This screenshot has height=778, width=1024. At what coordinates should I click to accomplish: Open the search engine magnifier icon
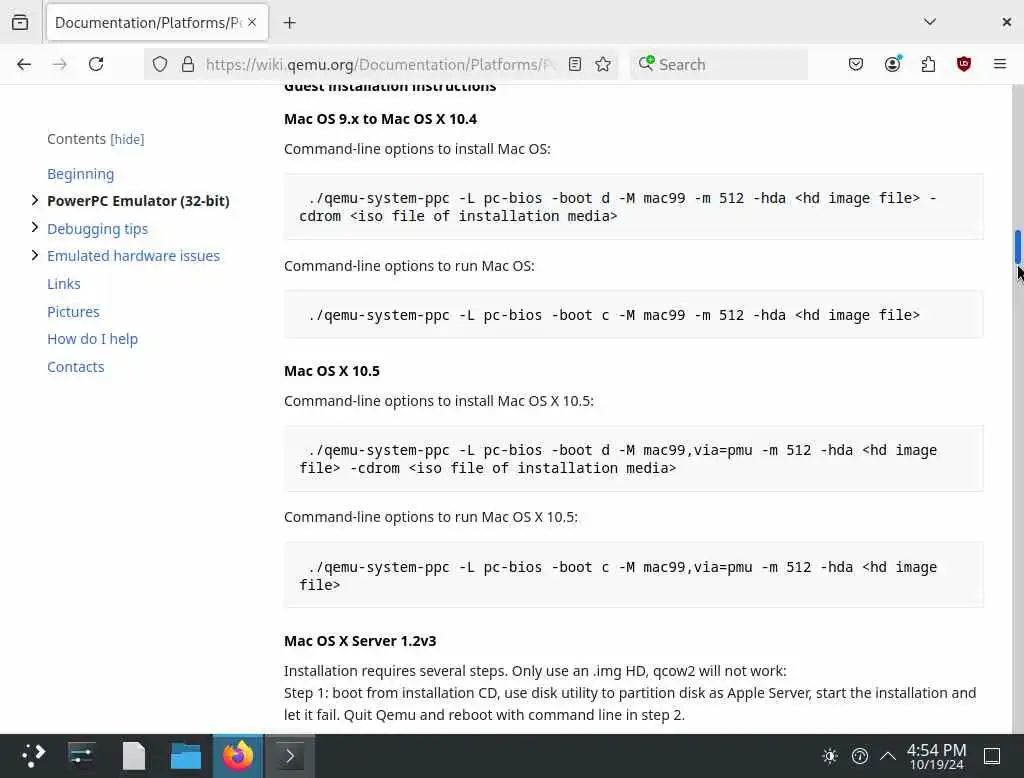coord(646,63)
